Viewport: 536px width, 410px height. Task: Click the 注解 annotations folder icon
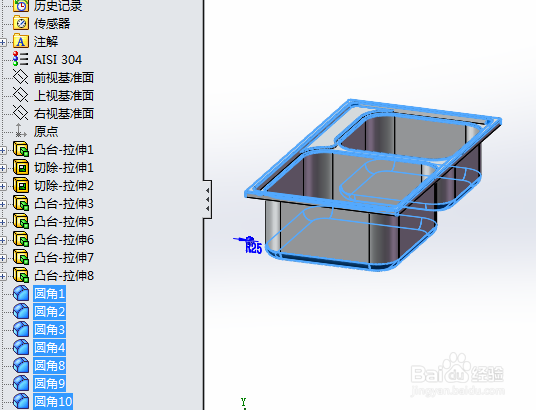(21, 42)
